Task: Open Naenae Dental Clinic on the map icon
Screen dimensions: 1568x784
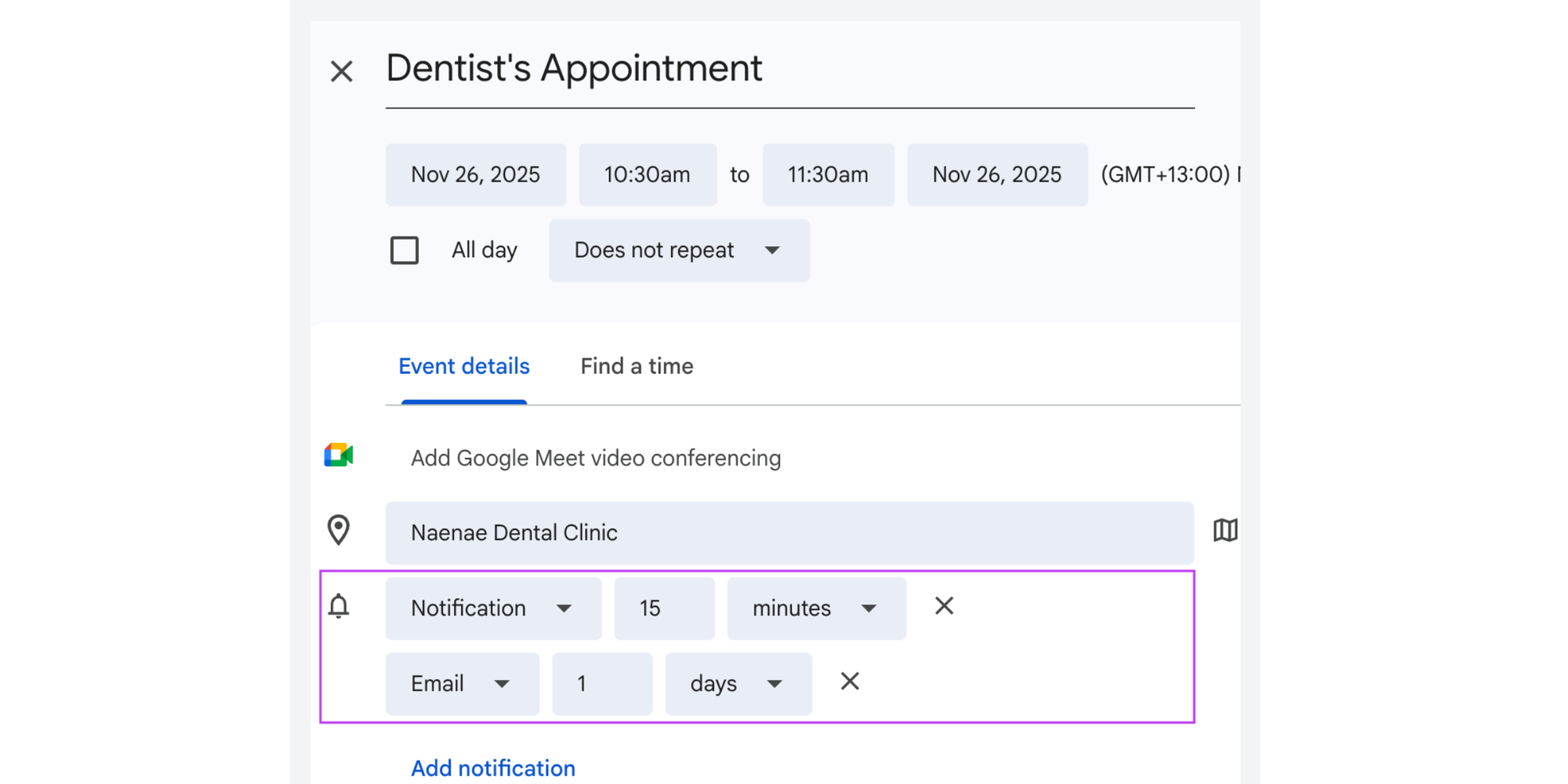Action: (x=1225, y=531)
